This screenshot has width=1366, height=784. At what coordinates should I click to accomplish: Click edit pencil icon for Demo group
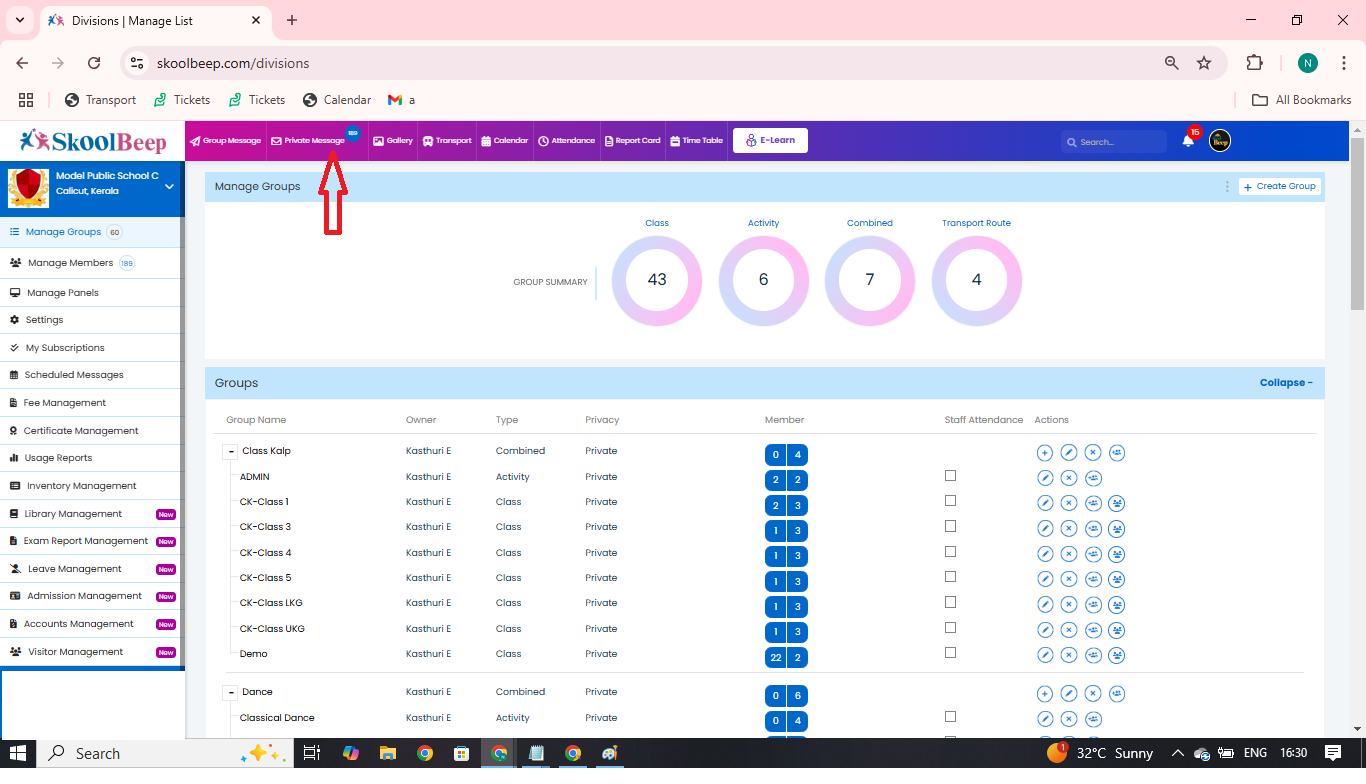tap(1045, 655)
